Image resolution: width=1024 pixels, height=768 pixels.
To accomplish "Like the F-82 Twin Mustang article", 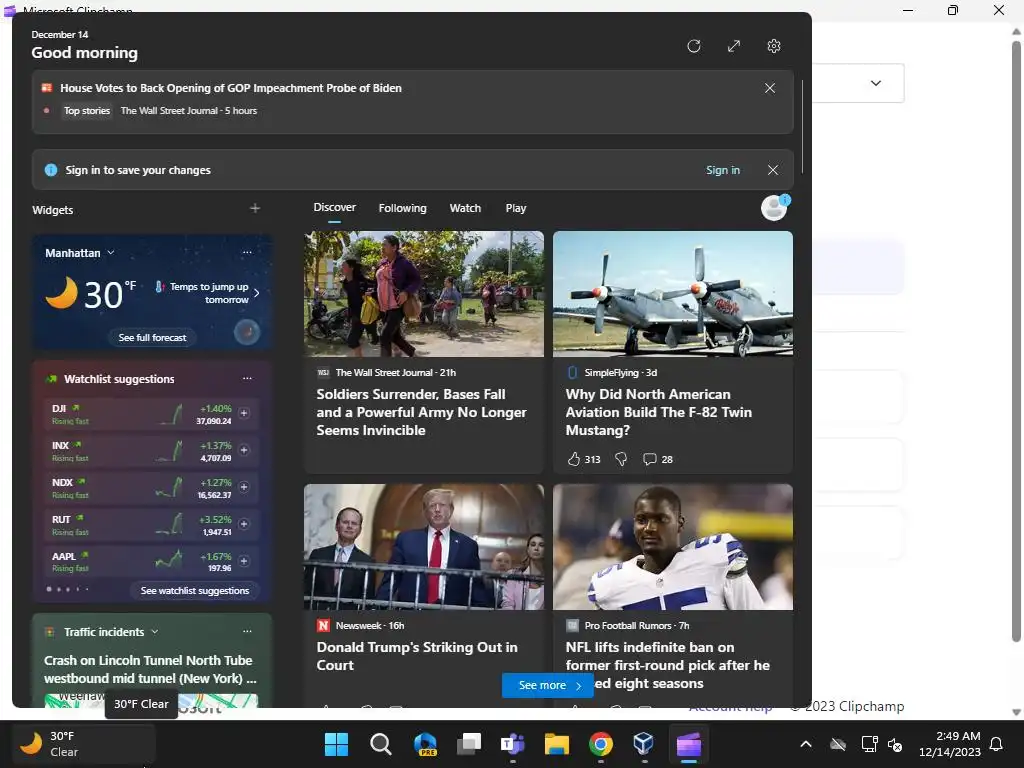I will click(574, 459).
